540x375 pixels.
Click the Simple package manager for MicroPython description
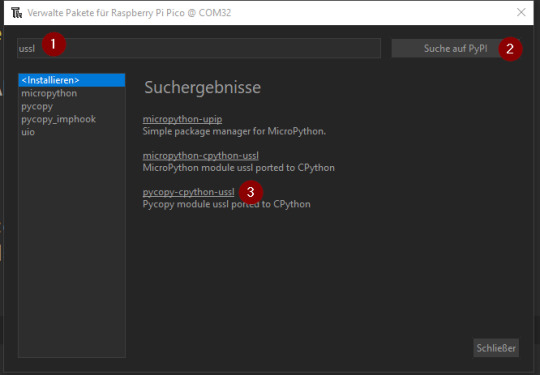[x=234, y=131]
